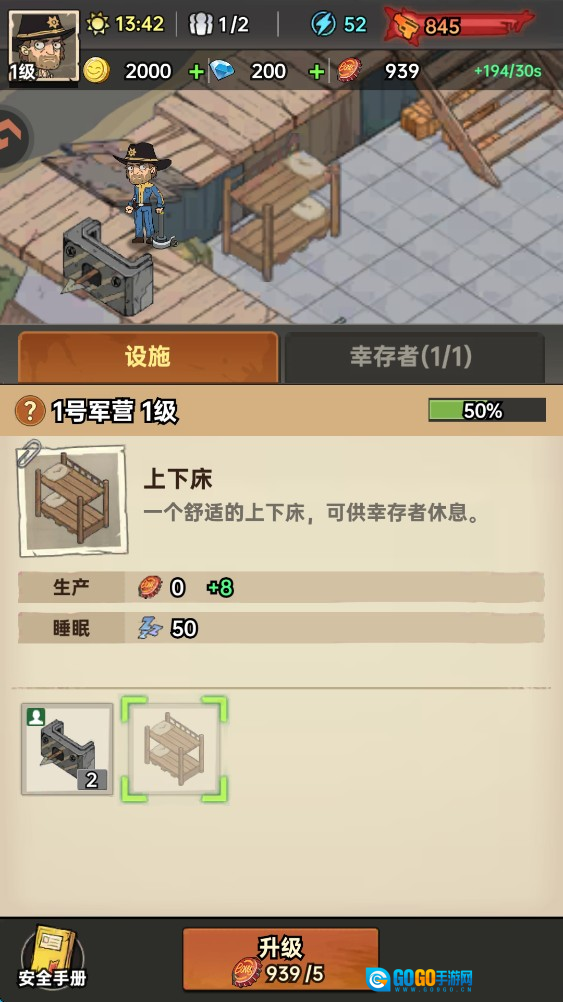The image size is (563, 1002).
Task: Open the red gun combat power badge
Action: (x=459, y=26)
